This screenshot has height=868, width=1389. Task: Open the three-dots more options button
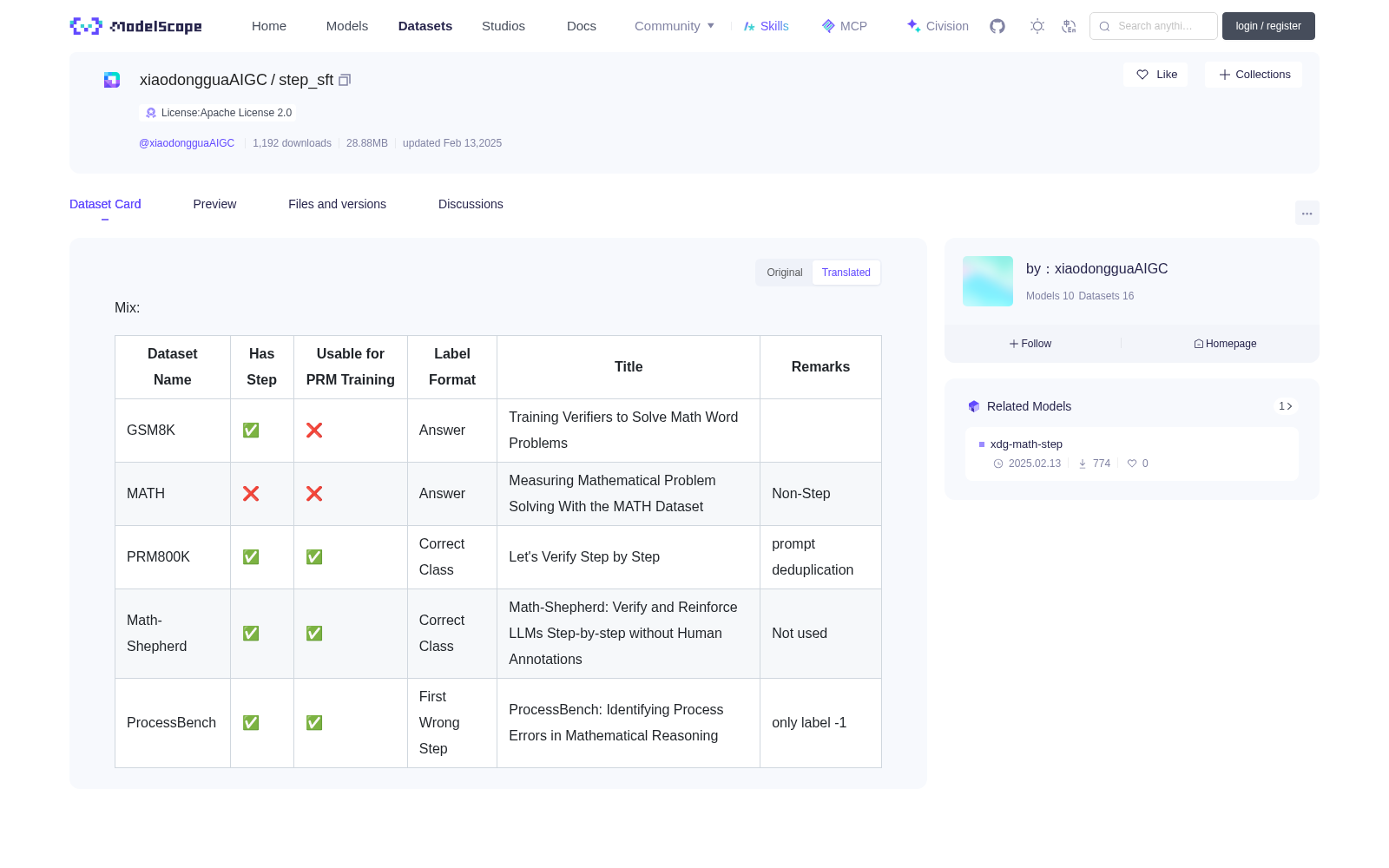(x=1307, y=213)
